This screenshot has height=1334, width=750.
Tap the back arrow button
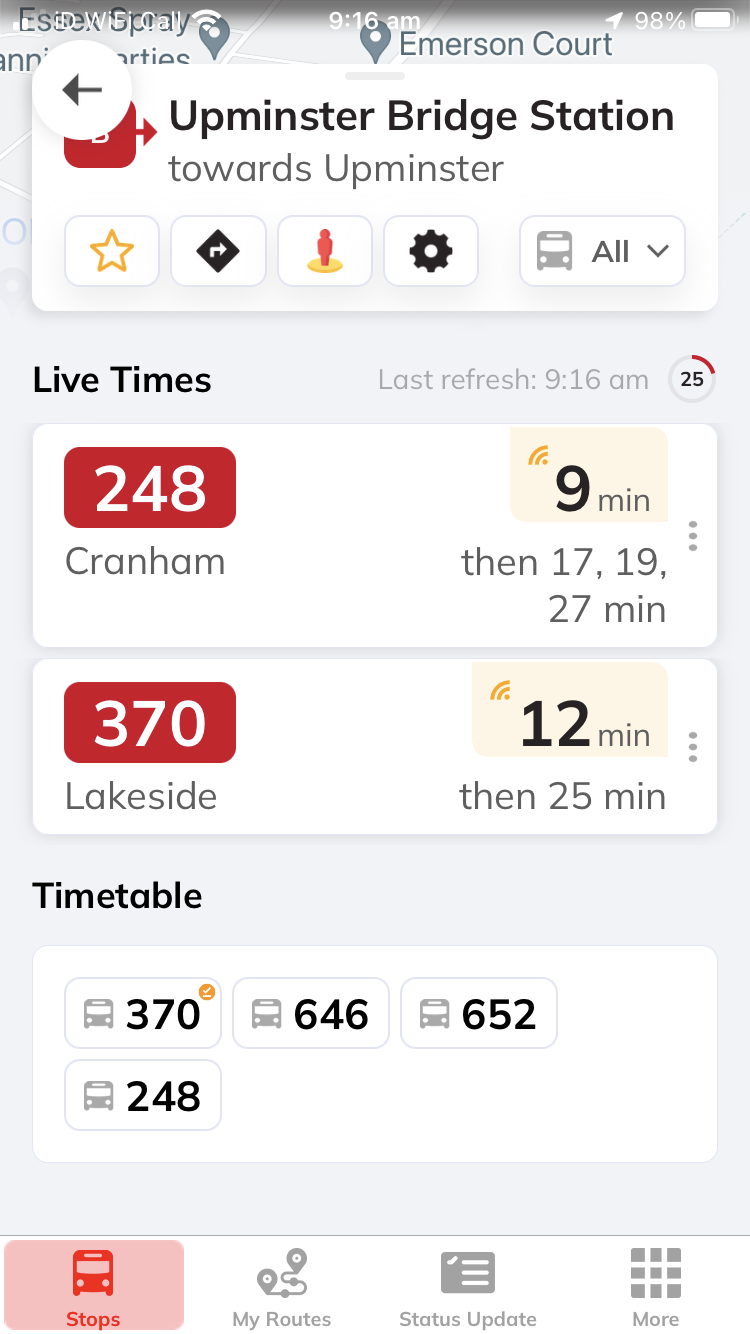click(x=82, y=90)
